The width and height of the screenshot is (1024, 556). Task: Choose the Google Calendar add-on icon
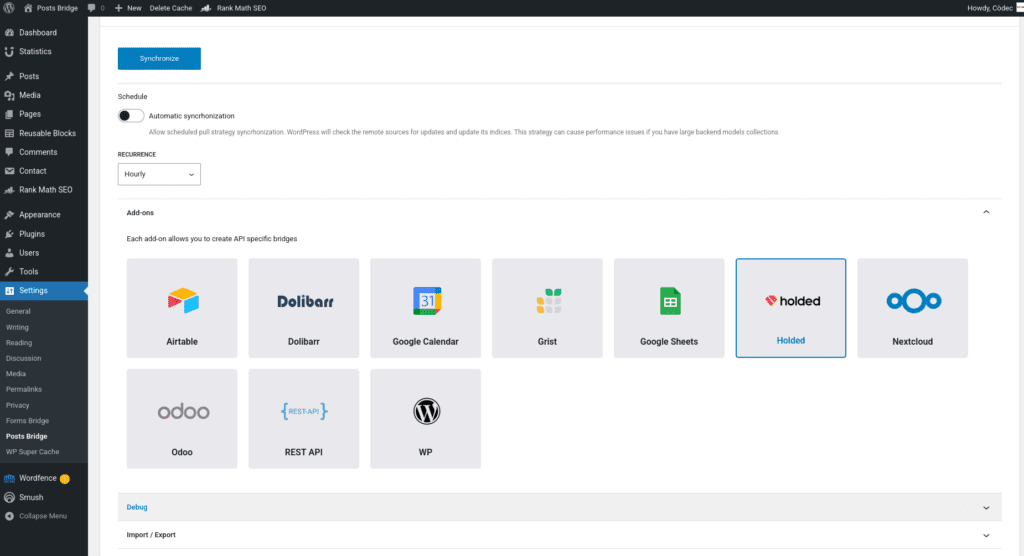pyautogui.click(x=426, y=300)
